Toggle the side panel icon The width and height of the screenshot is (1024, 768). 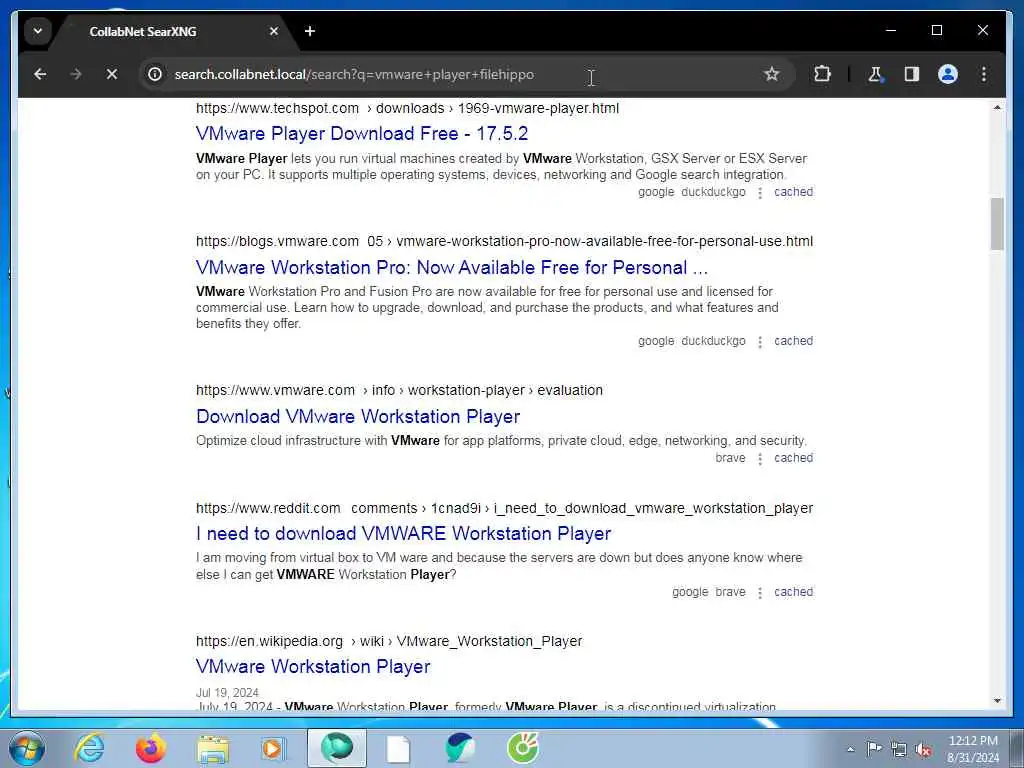click(x=912, y=74)
